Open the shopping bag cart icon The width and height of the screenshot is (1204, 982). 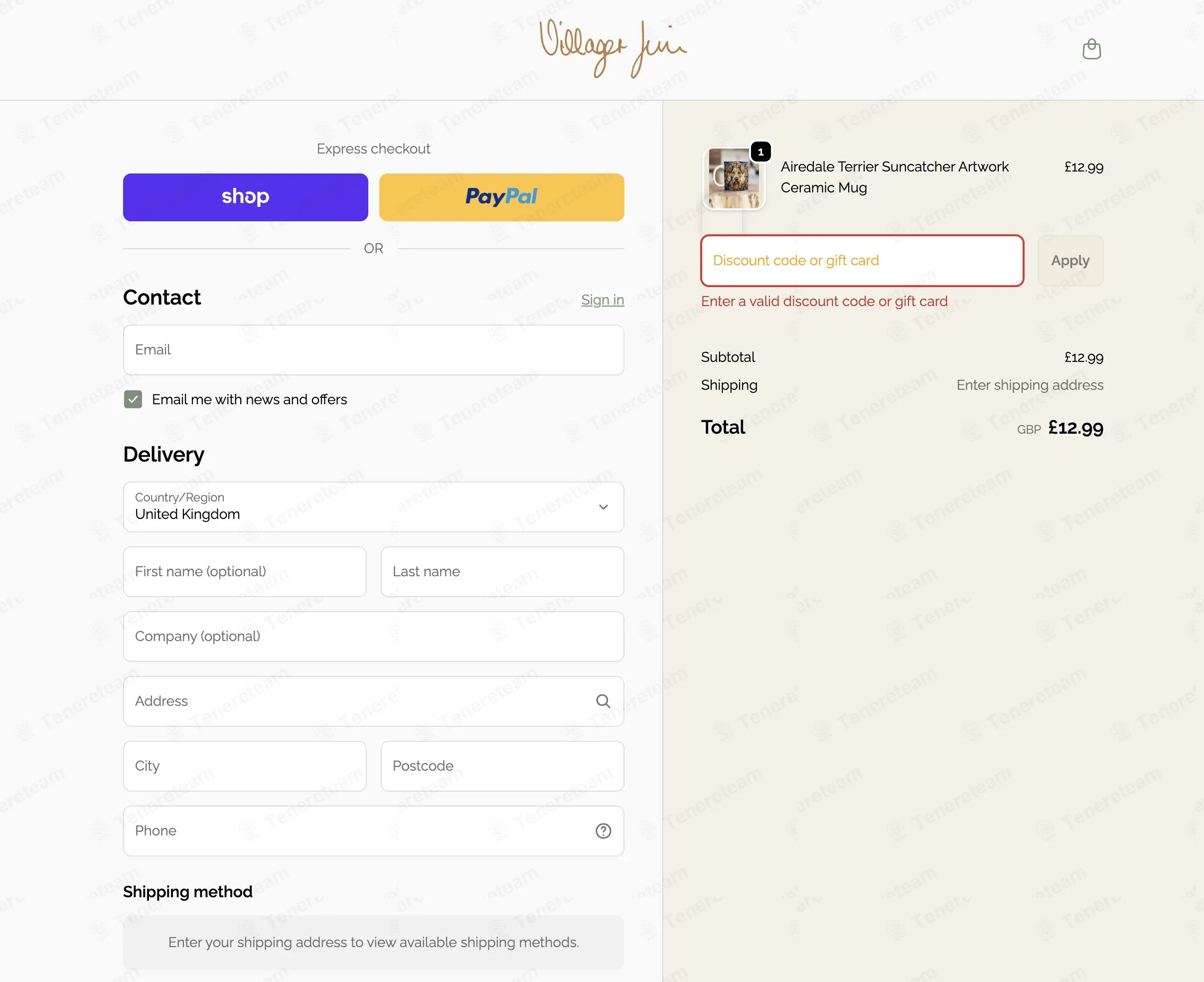pos(1091,49)
